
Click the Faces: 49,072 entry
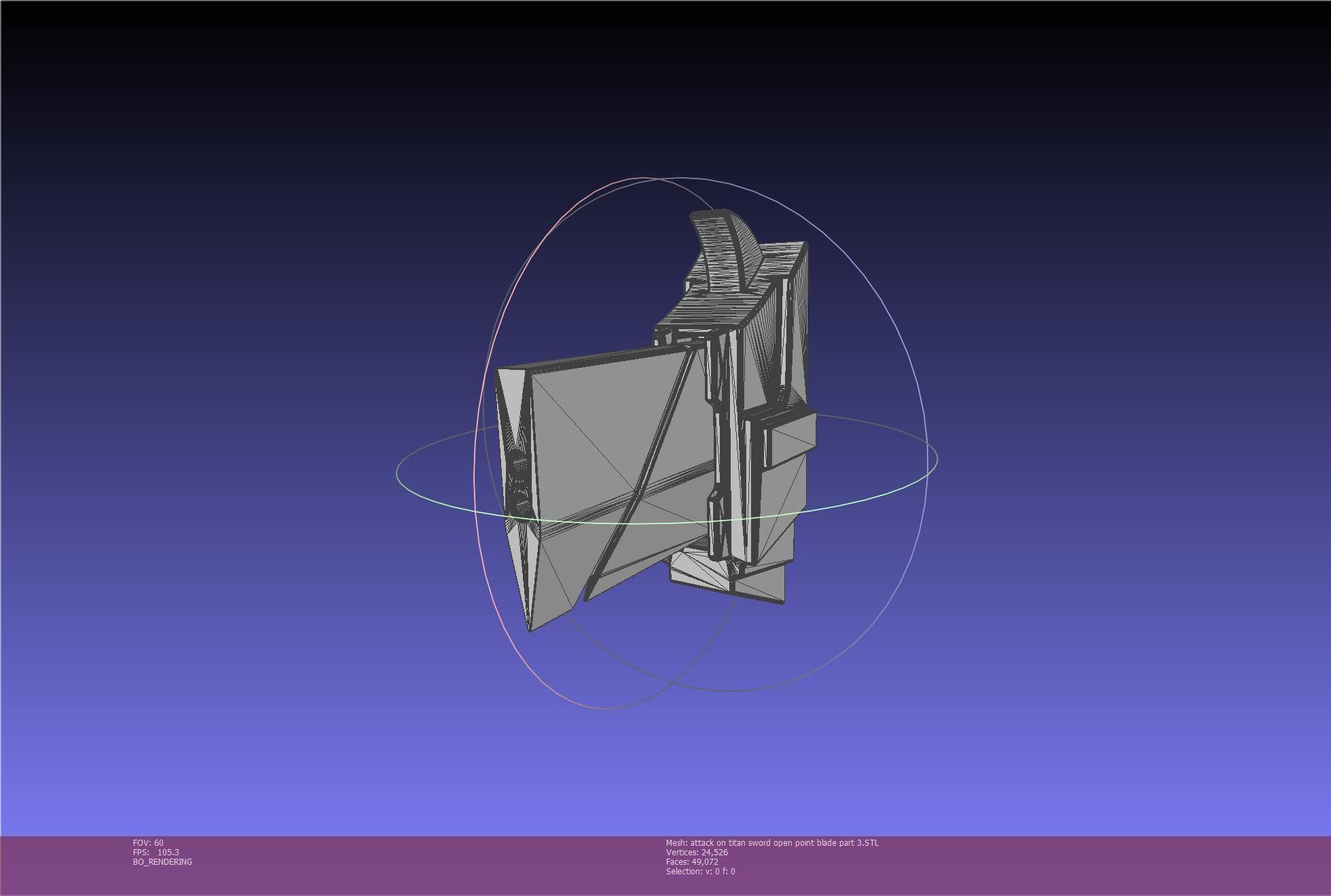coord(692,861)
